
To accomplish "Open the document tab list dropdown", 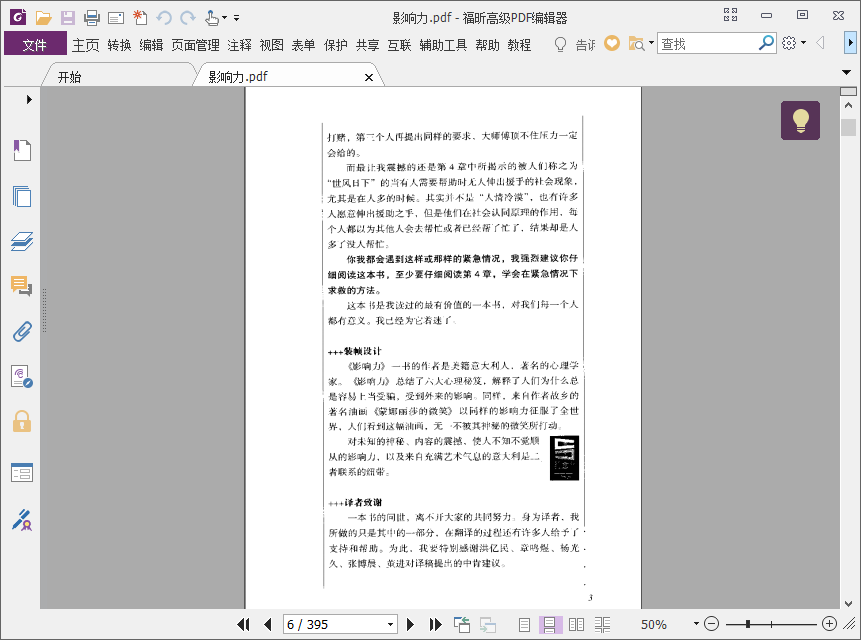I will 846,72.
